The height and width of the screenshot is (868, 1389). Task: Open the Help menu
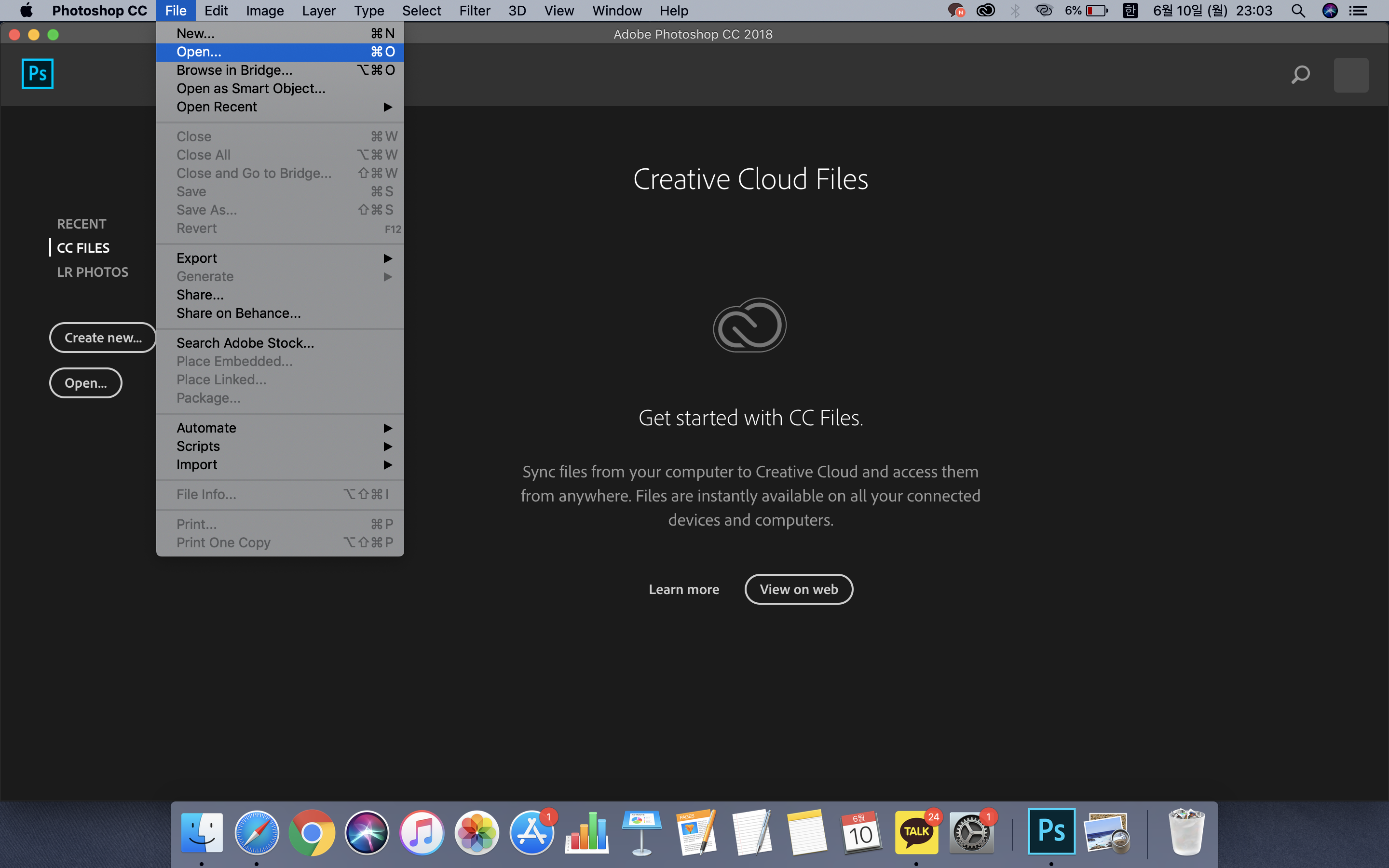674,10
